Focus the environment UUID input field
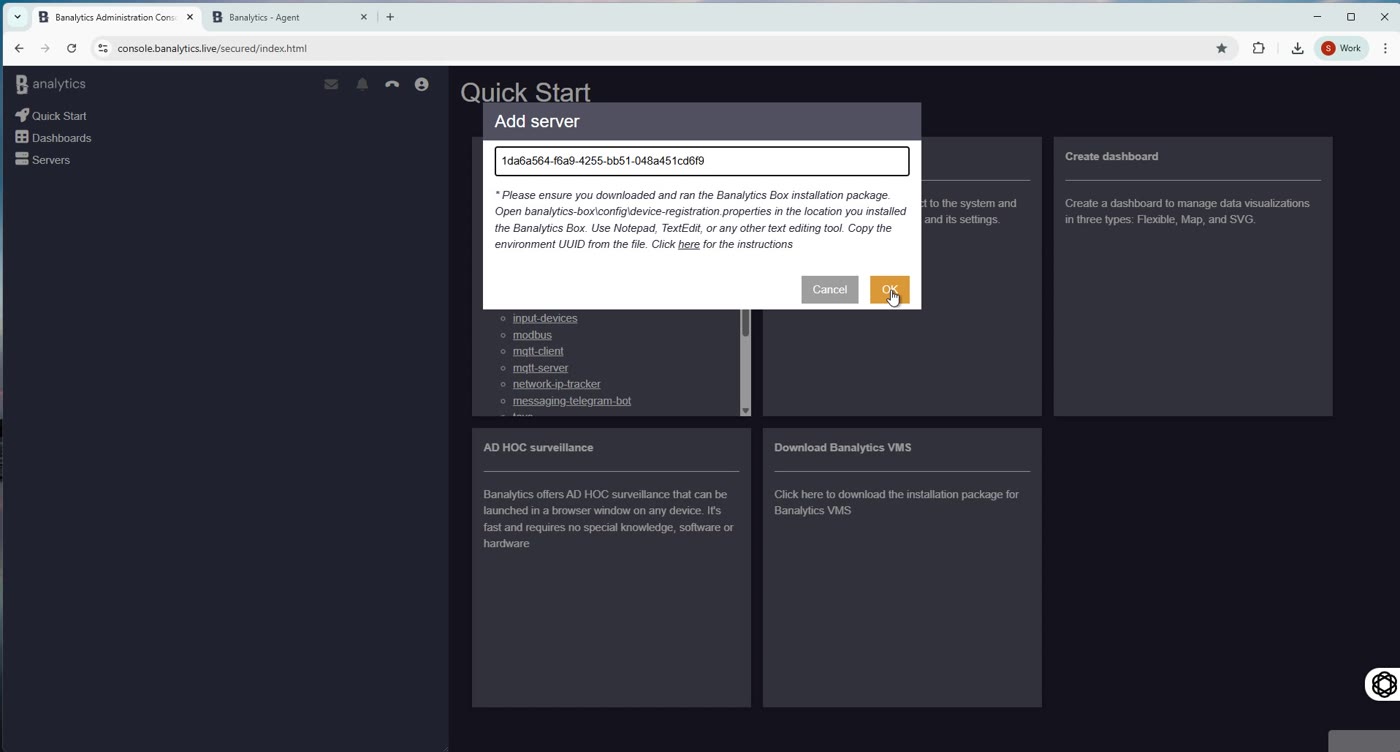The image size is (1400, 752). pos(701,161)
